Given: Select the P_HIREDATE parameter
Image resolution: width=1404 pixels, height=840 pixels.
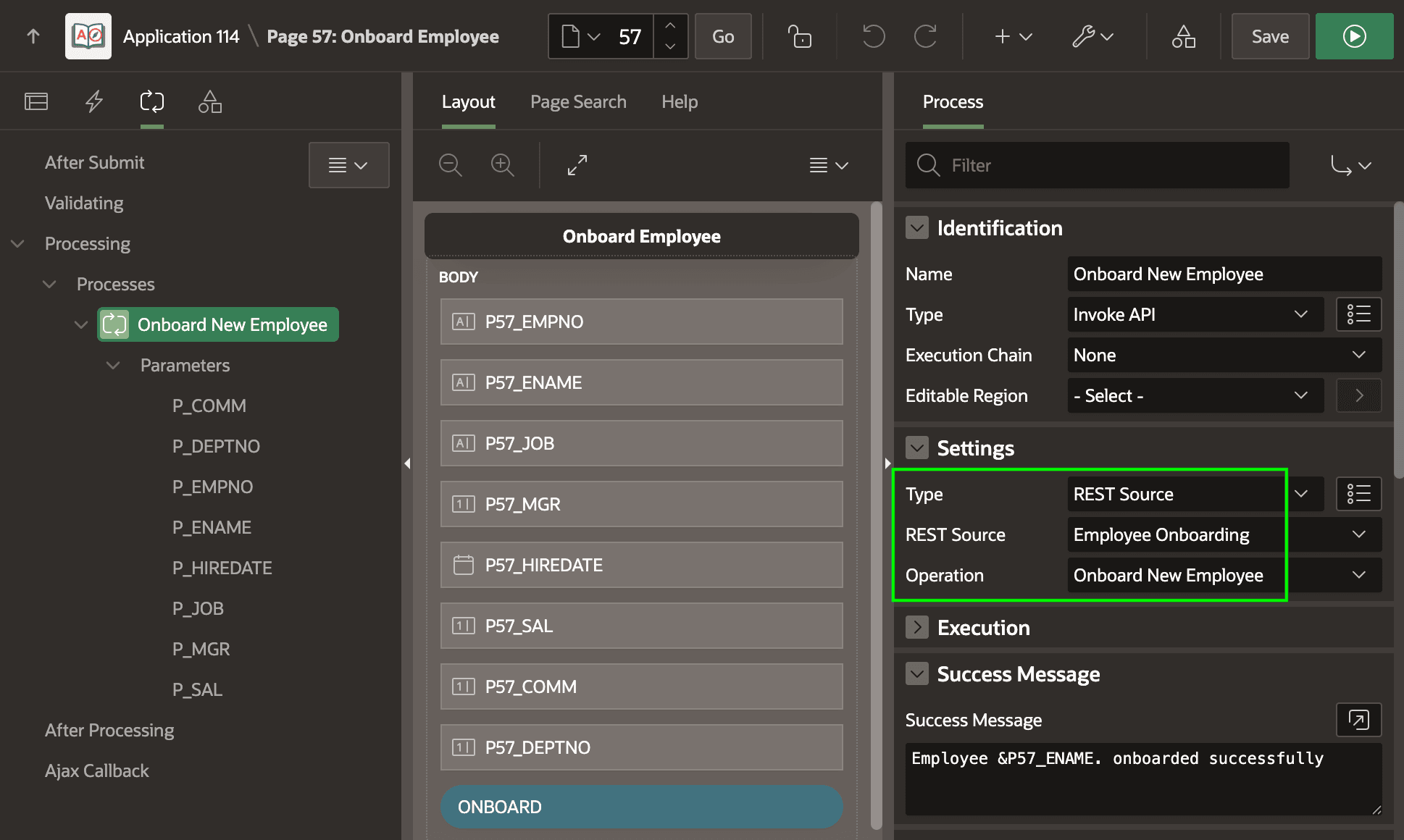Looking at the screenshot, I should [222, 568].
